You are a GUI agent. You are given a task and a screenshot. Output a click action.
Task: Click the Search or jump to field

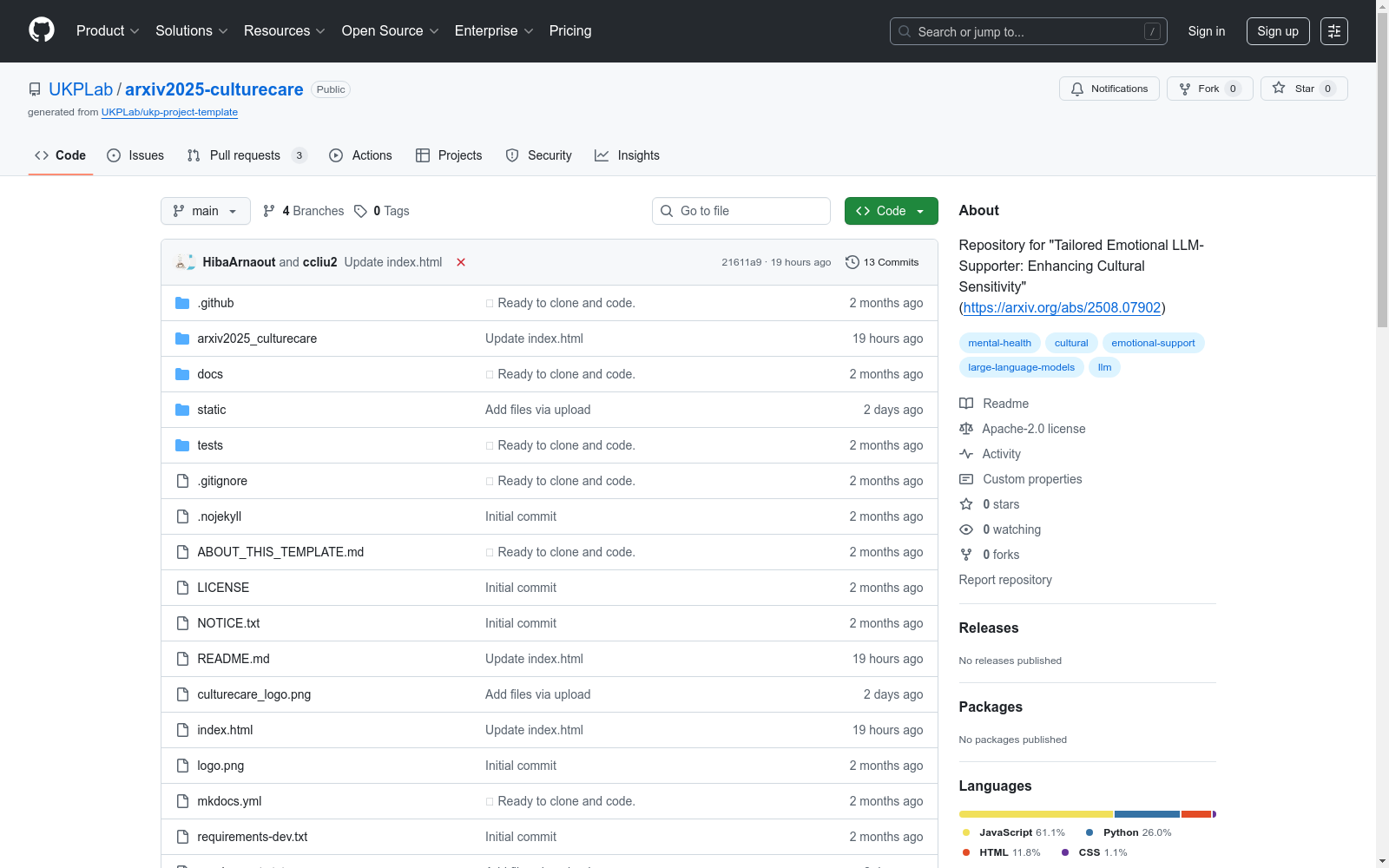[1029, 31]
